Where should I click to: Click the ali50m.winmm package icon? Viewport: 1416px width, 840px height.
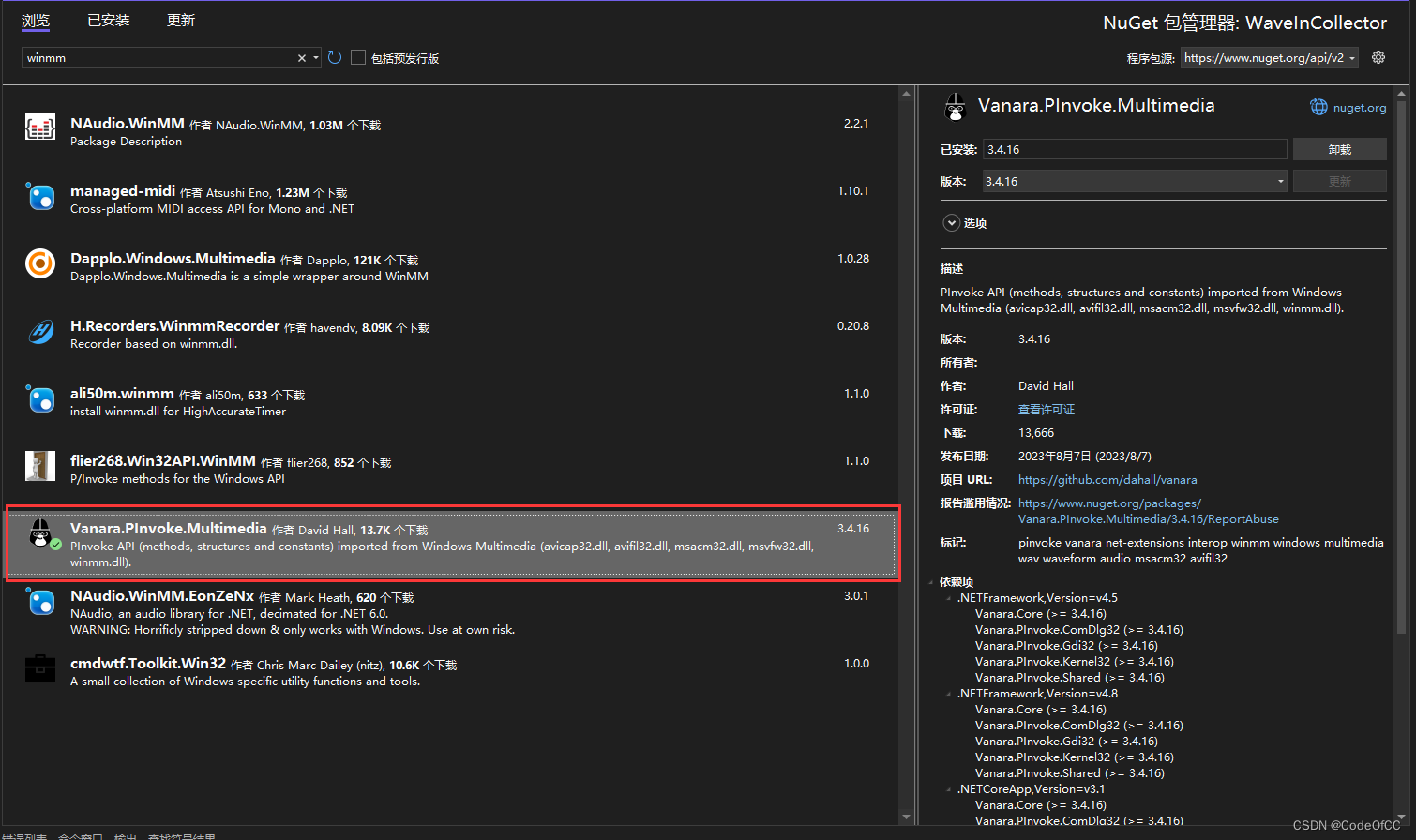click(x=40, y=398)
